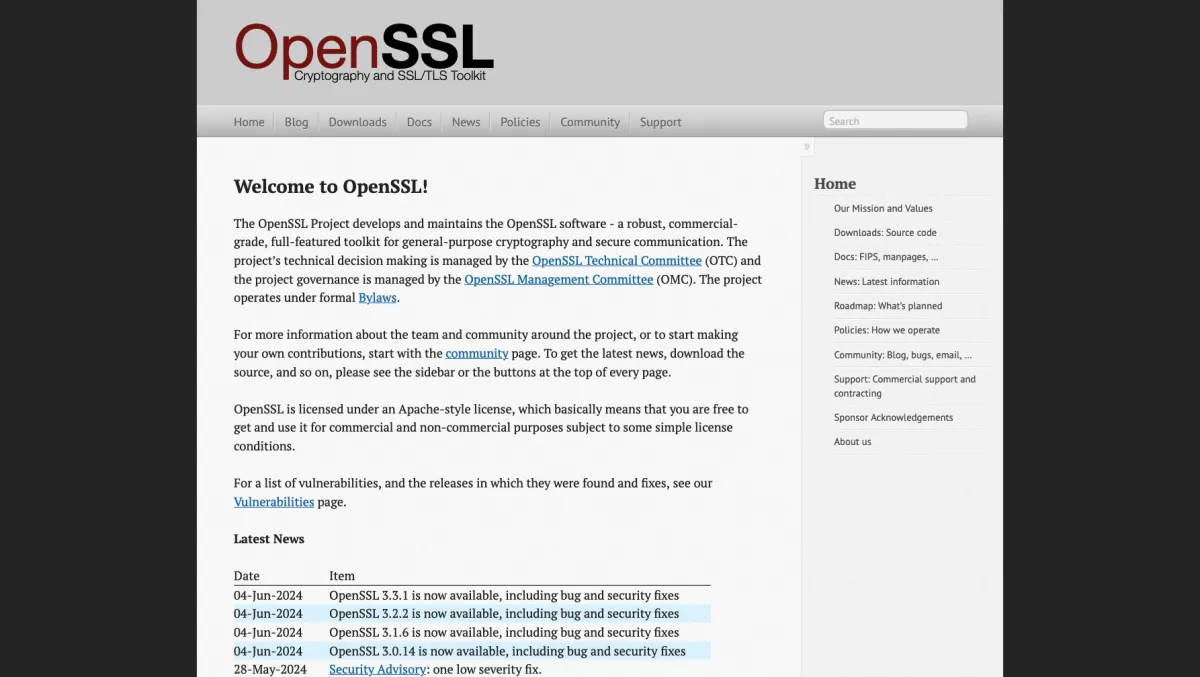Open the Downloads nav item
The width and height of the screenshot is (1200, 677).
pos(357,122)
